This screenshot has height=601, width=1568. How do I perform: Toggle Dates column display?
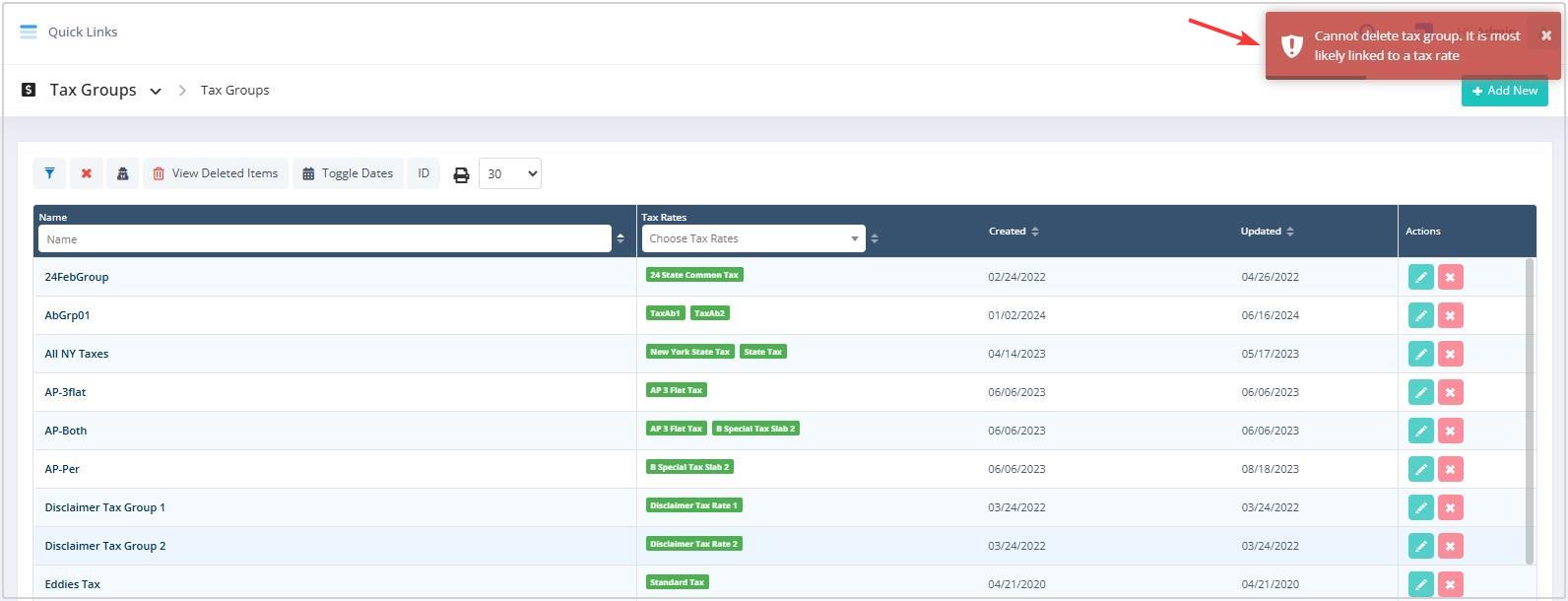click(348, 173)
